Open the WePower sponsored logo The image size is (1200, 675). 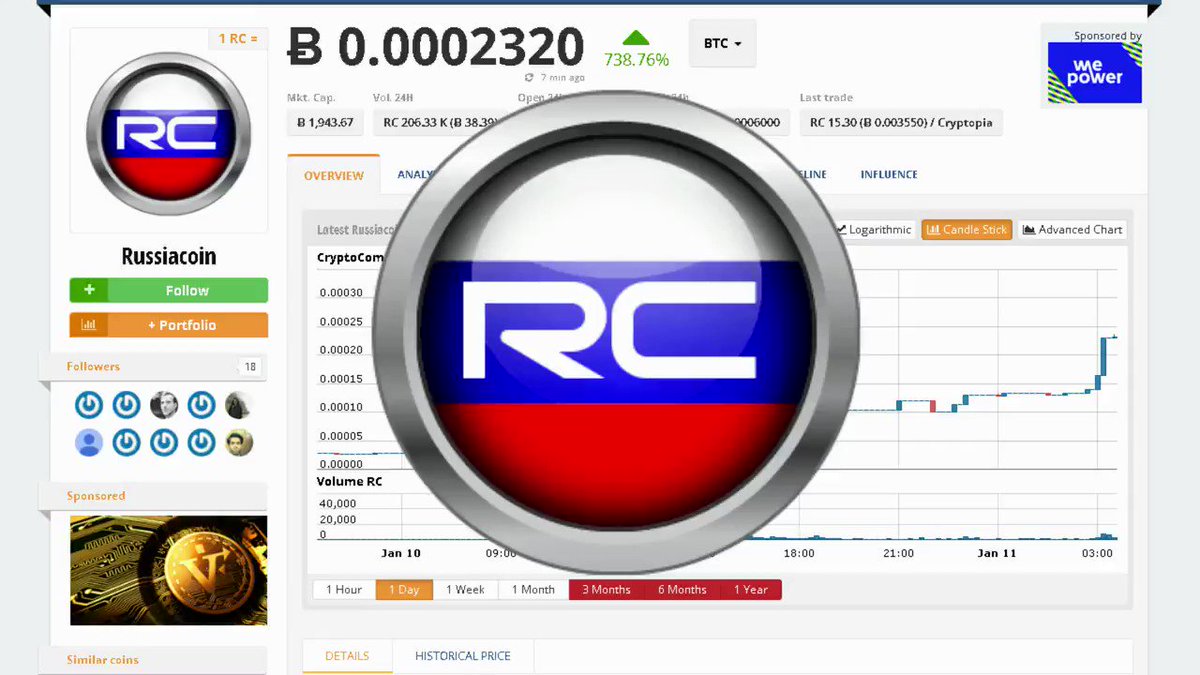point(1094,73)
